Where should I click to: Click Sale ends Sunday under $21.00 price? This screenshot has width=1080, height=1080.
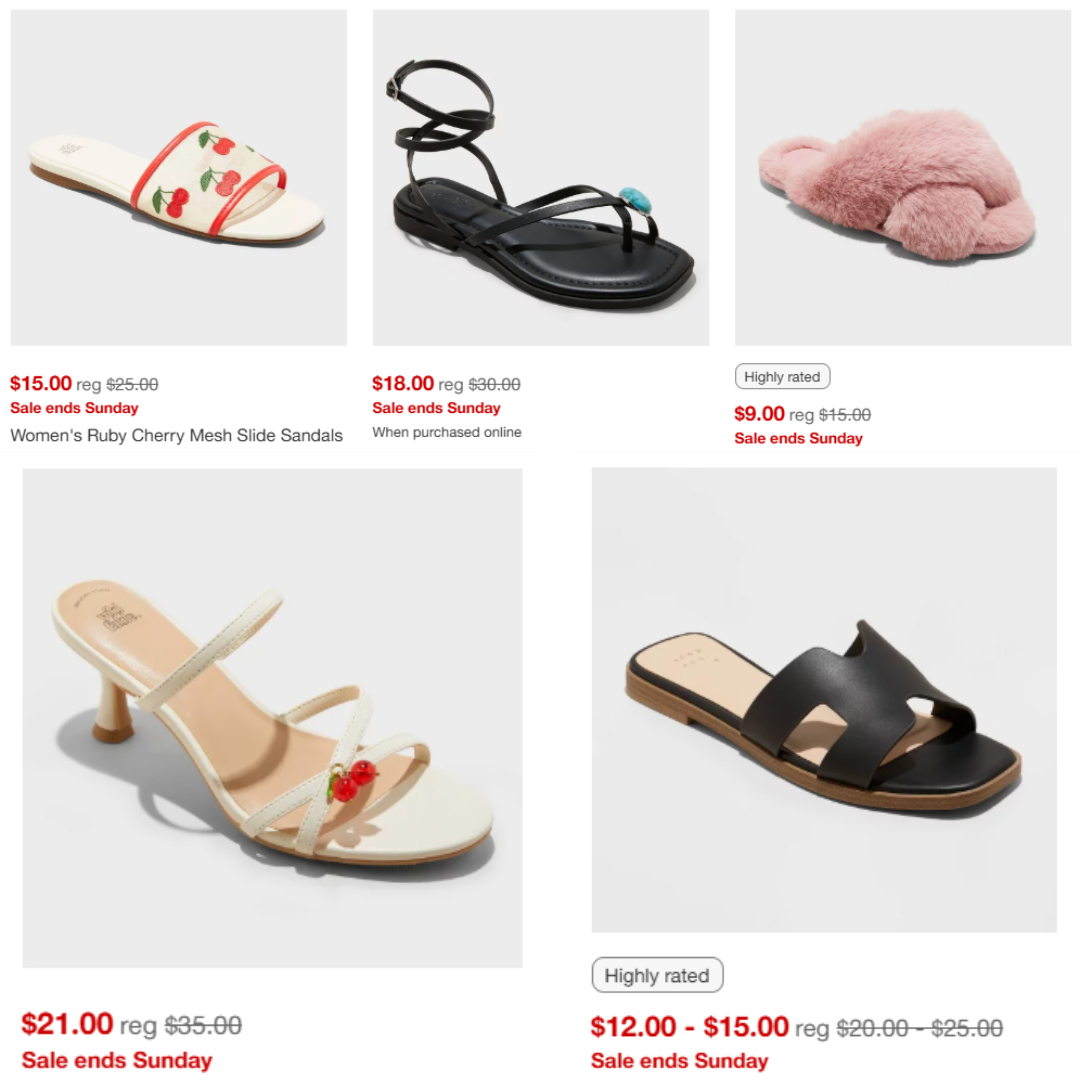[116, 1060]
